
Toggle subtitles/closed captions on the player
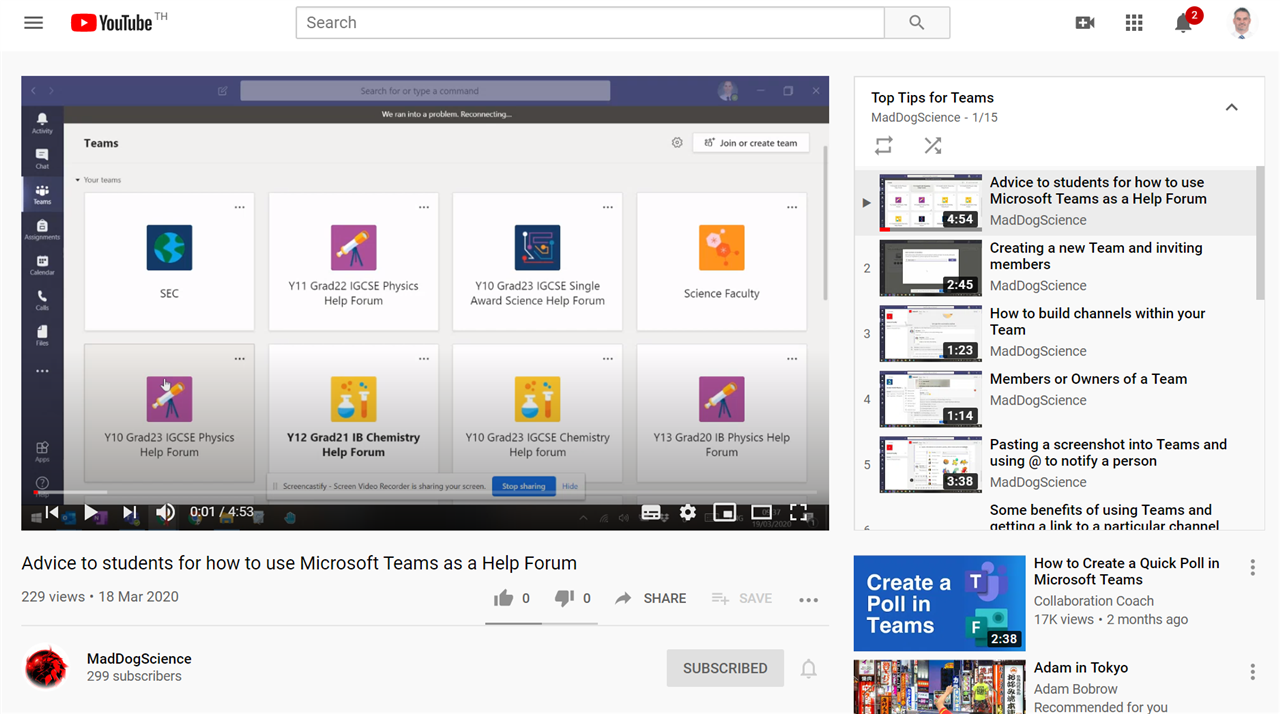coord(651,513)
